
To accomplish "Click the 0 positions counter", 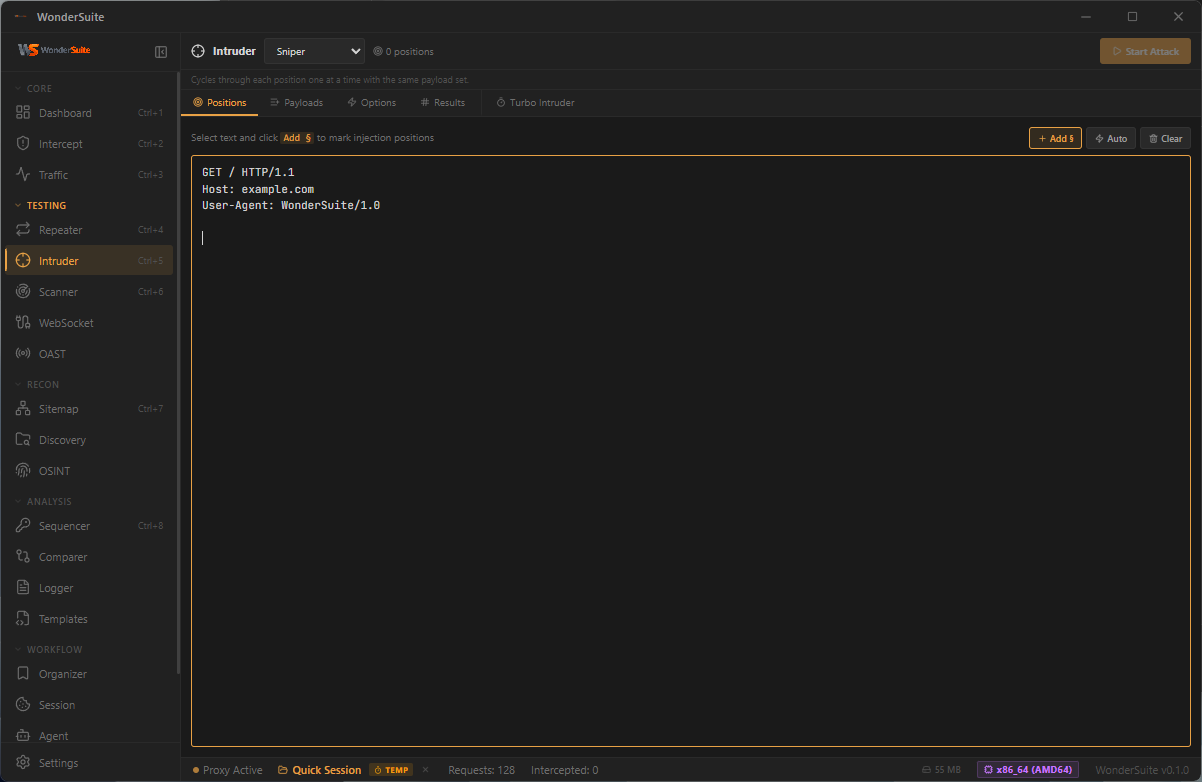I will point(403,51).
